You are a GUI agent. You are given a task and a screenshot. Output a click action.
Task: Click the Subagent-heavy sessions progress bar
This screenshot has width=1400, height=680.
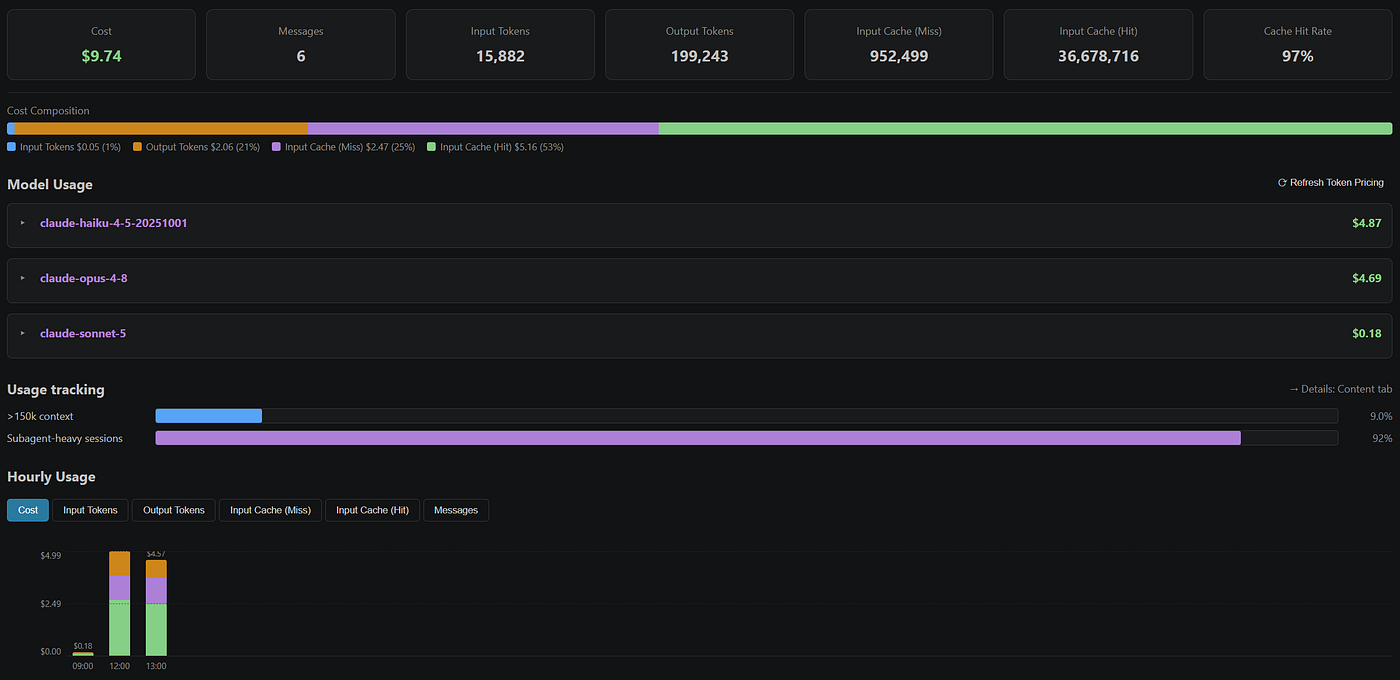(746, 438)
